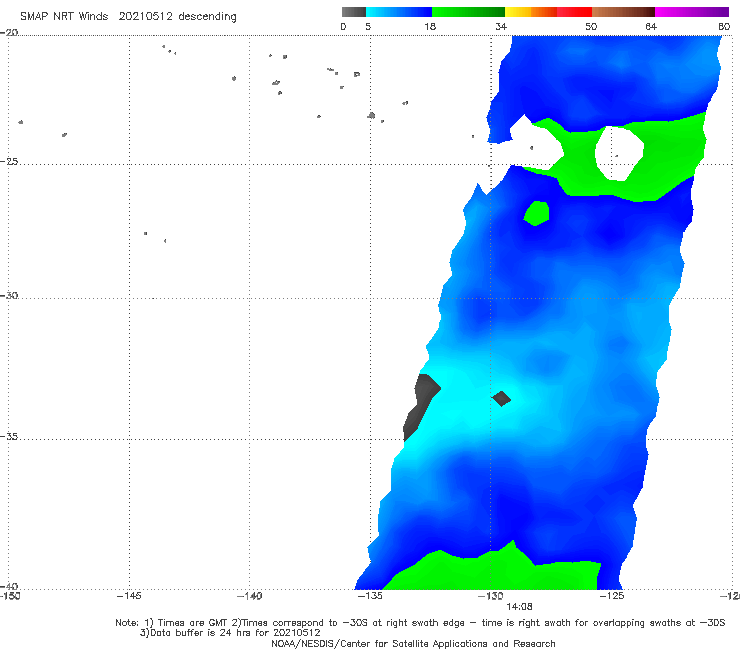Viewport: 740px width, 650px height.
Task: Click the "14:08" swath time label
Action: tap(519, 607)
